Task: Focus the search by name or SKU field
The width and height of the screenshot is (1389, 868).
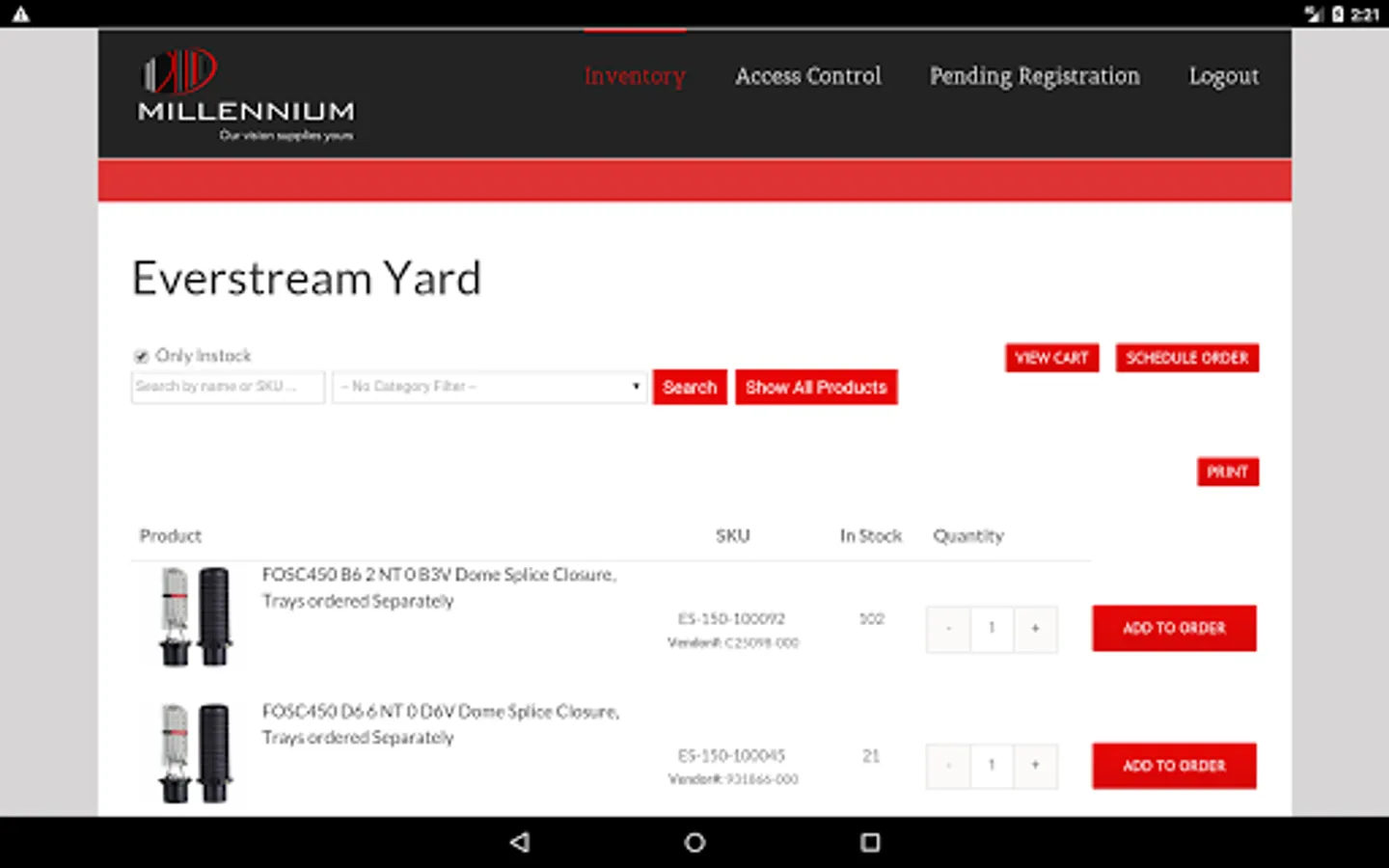Action: pos(228,387)
